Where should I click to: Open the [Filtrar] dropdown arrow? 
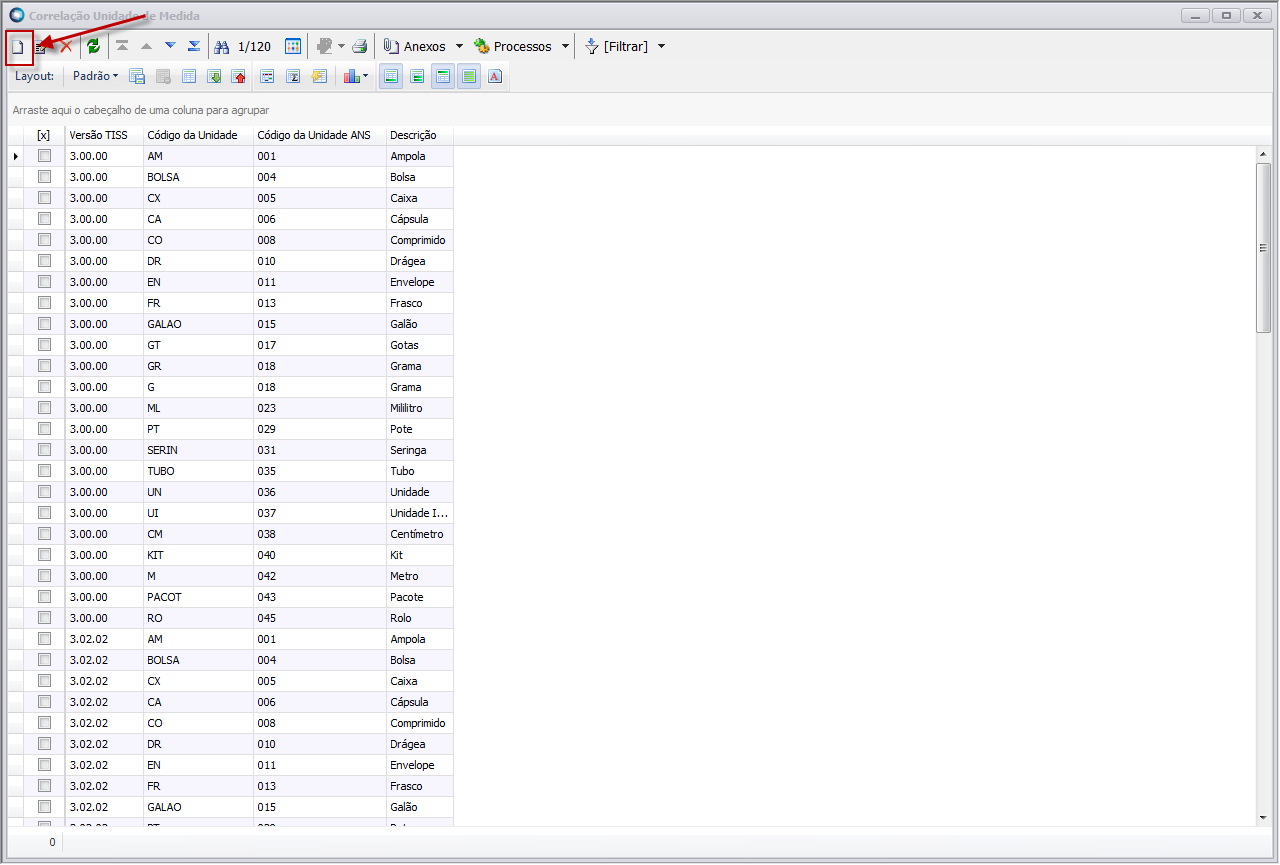coord(661,47)
